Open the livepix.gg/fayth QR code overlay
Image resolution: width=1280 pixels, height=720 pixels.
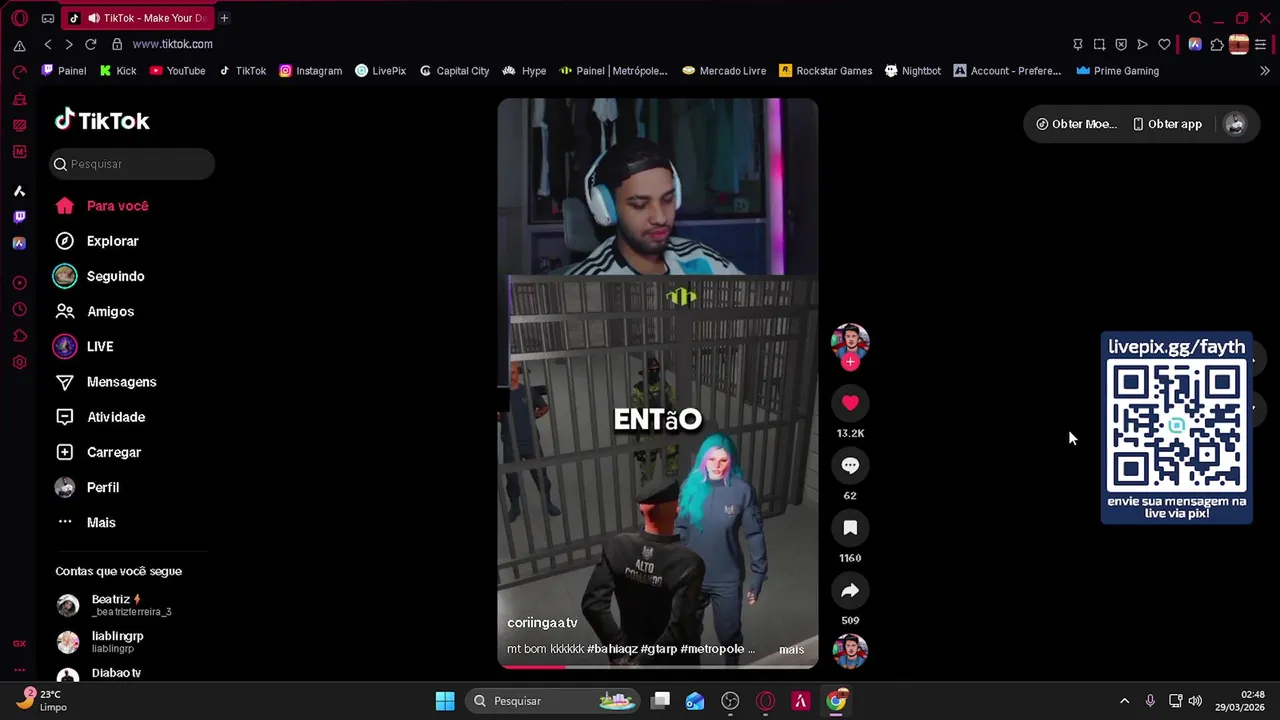coord(1176,428)
